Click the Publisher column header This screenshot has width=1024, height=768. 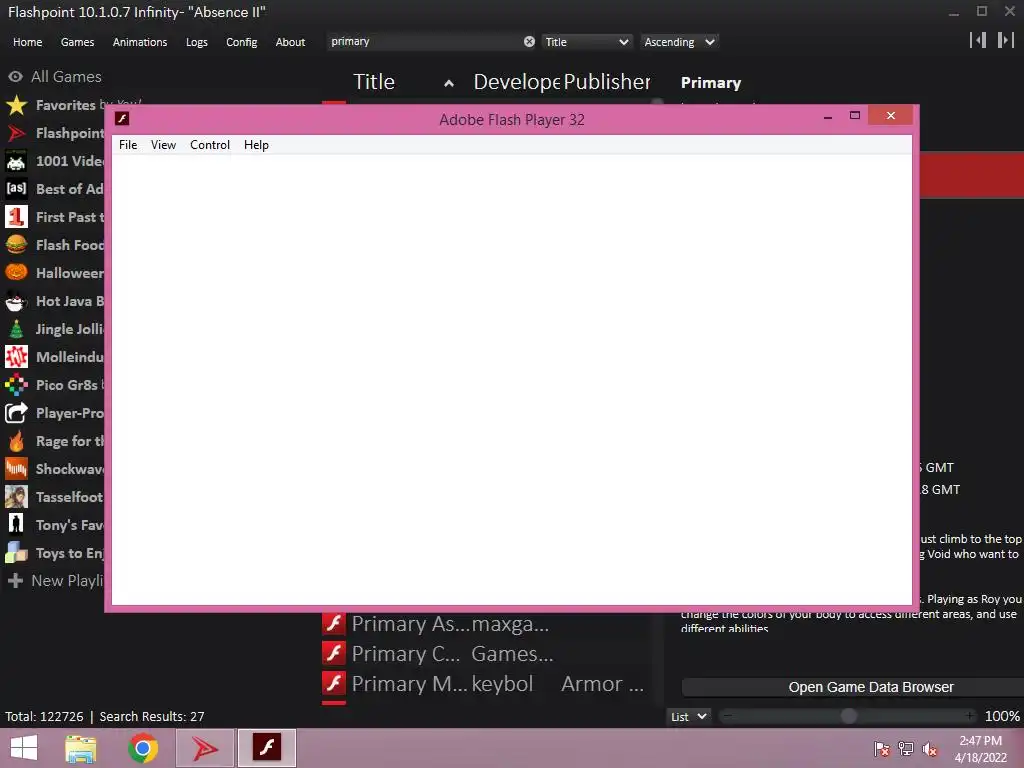tap(607, 82)
